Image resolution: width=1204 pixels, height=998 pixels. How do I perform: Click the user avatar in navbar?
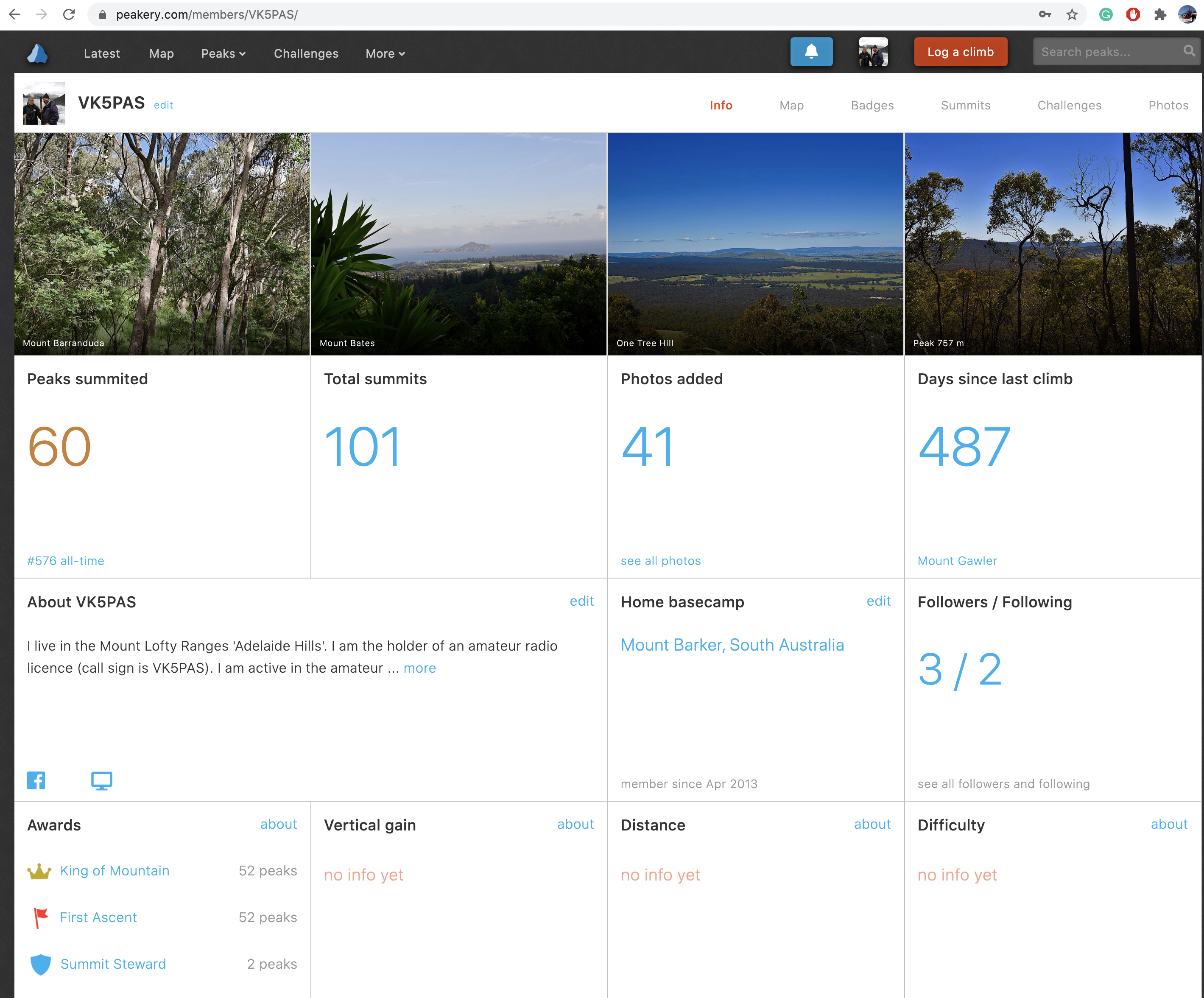tap(873, 52)
